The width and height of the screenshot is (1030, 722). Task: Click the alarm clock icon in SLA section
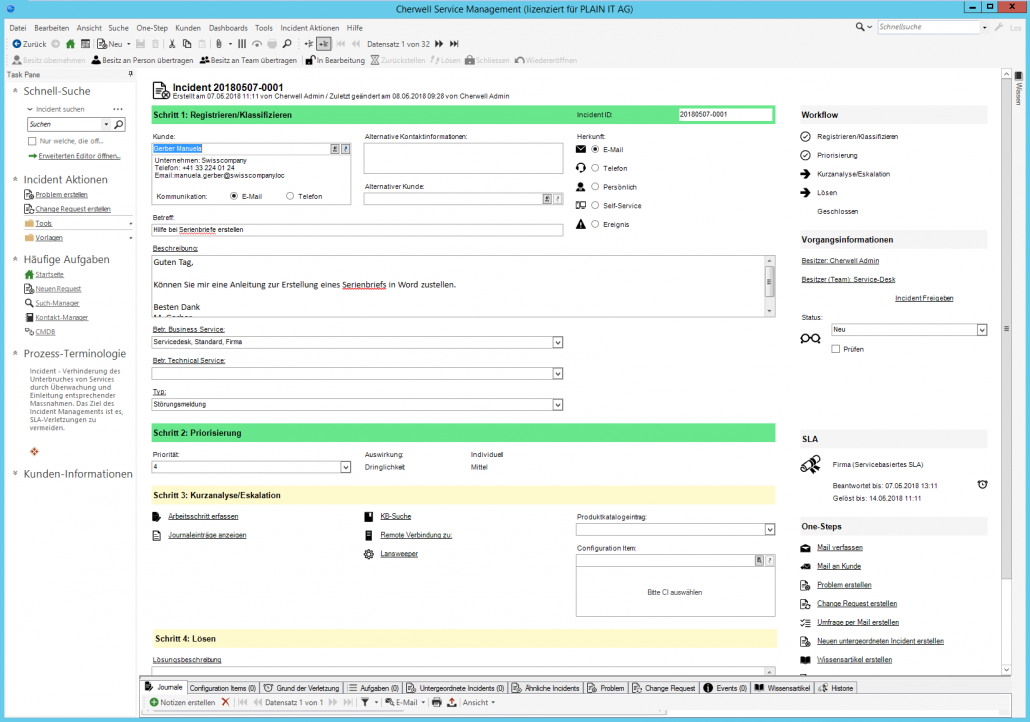(x=982, y=485)
